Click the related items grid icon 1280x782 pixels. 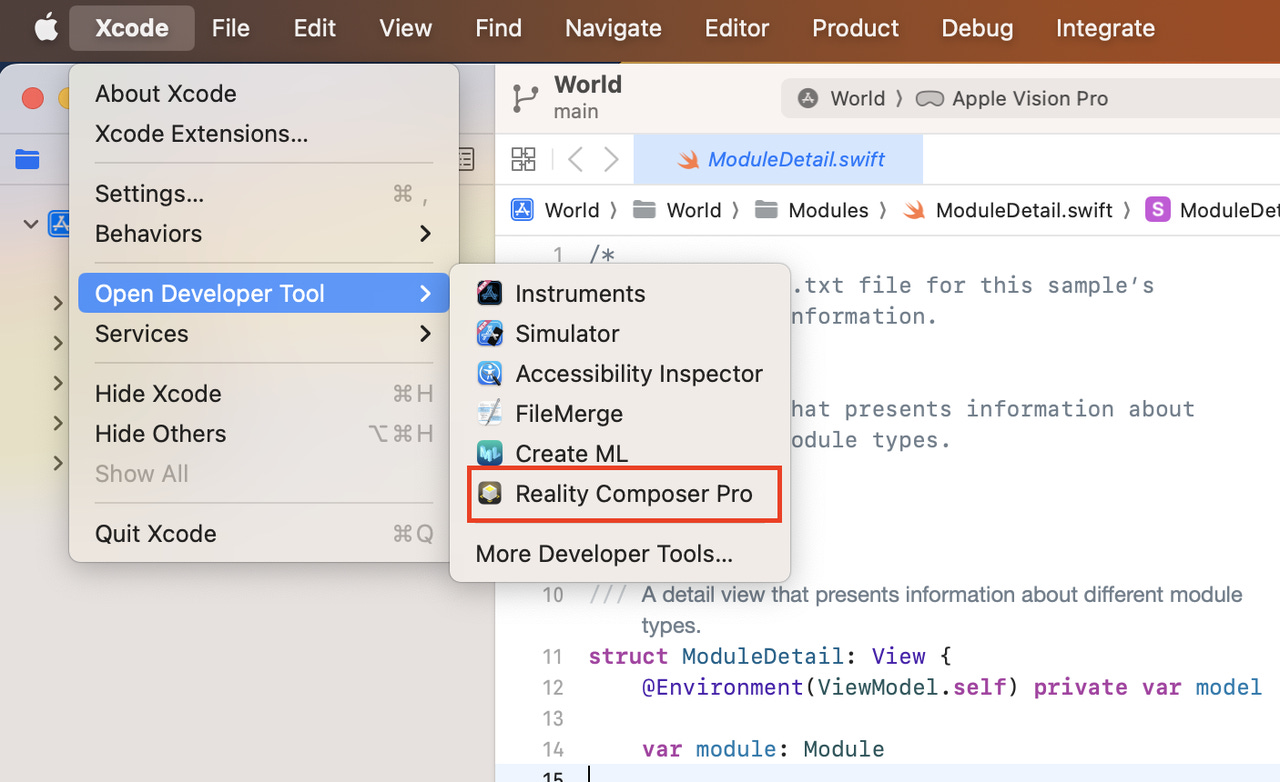[x=523, y=159]
